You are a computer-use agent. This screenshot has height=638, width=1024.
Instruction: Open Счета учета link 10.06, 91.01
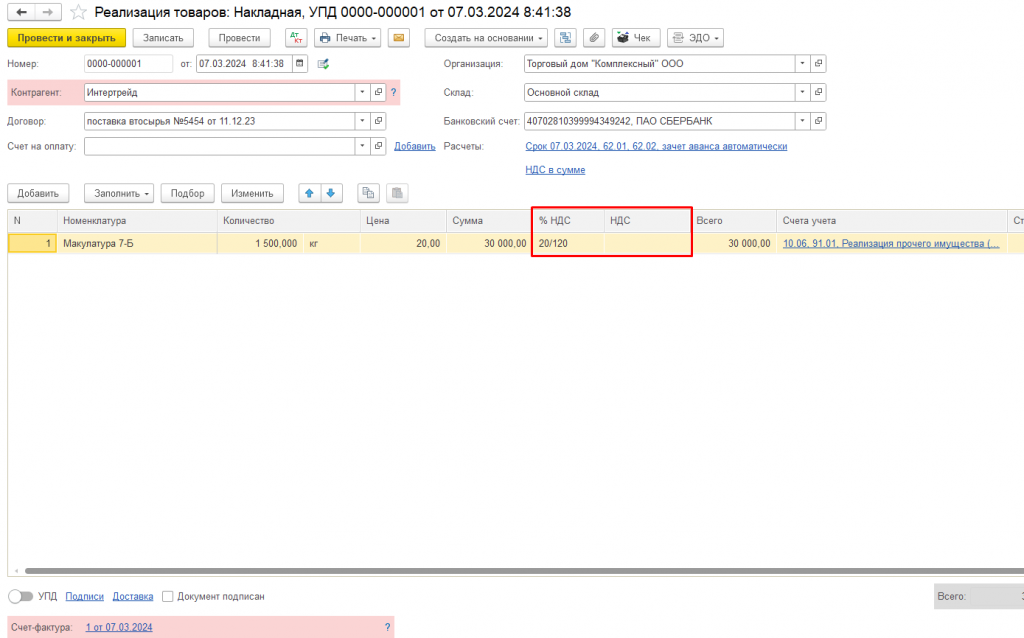(891, 244)
